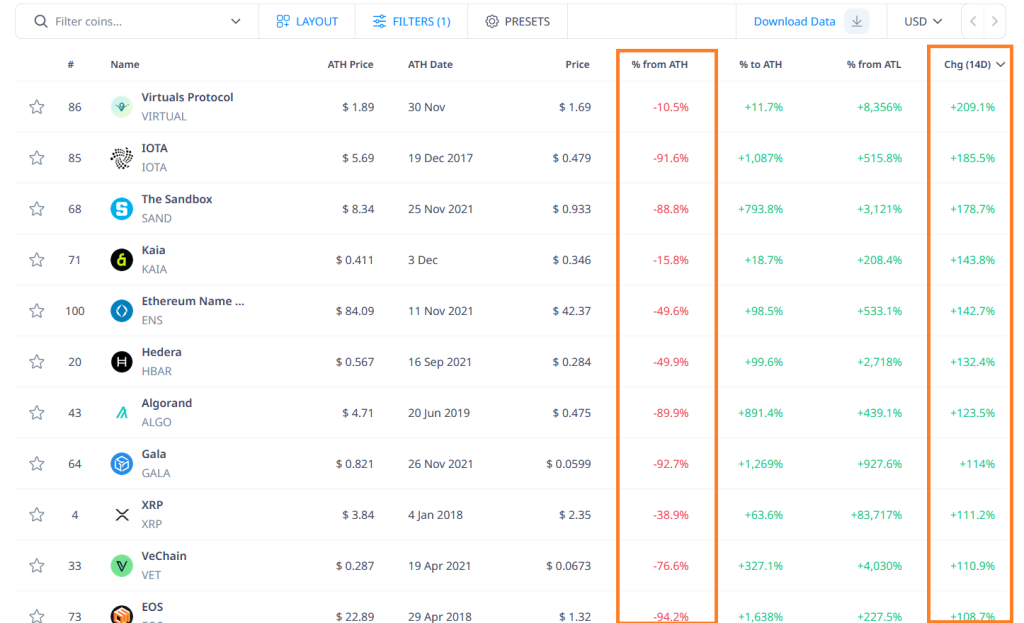Sort by the # rank column

click(71, 64)
